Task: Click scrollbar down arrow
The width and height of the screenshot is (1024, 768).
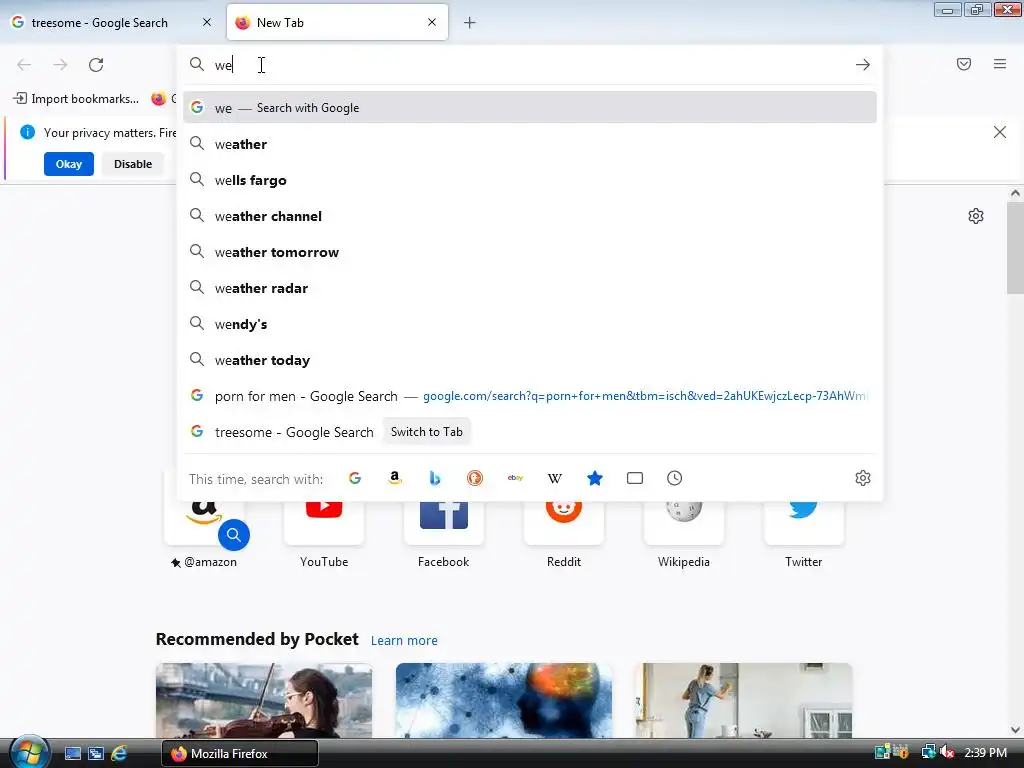Action: [1015, 730]
